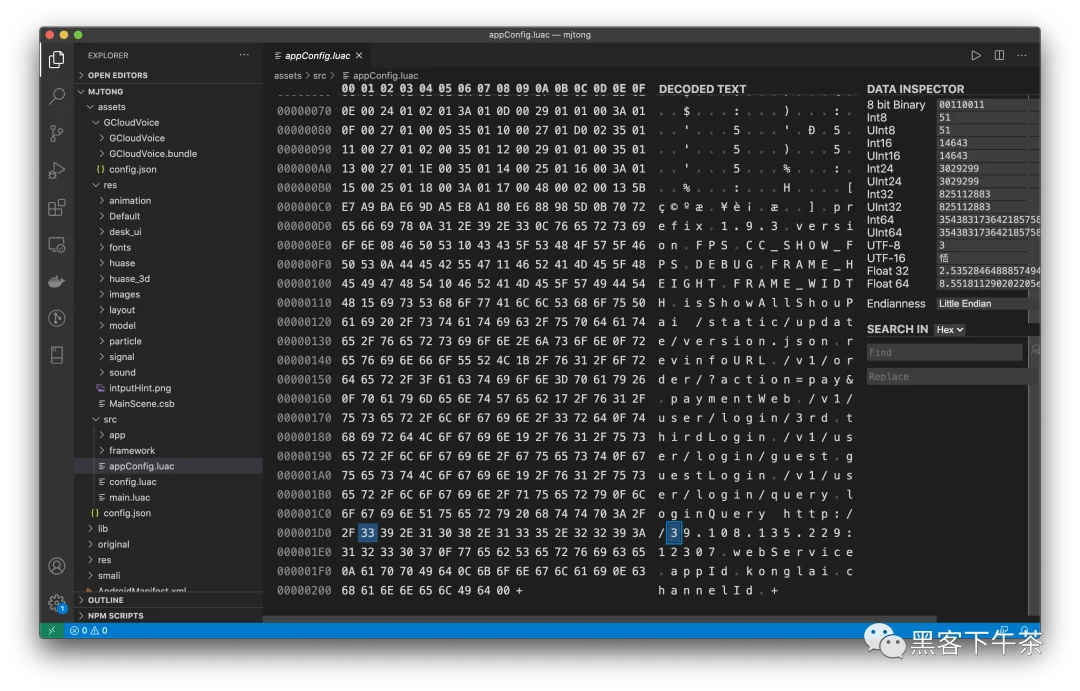The image size is (1080, 691).
Task: Open the Search view icon
Action: 57,96
